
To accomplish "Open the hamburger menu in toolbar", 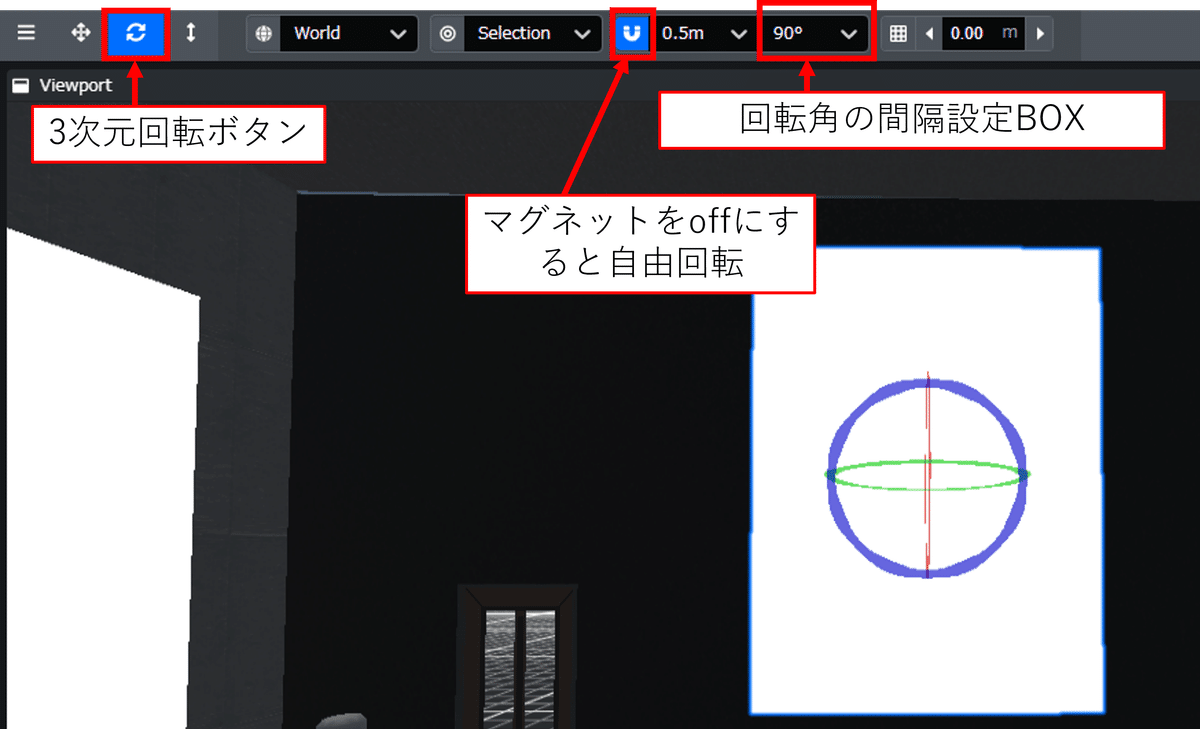I will (27, 33).
